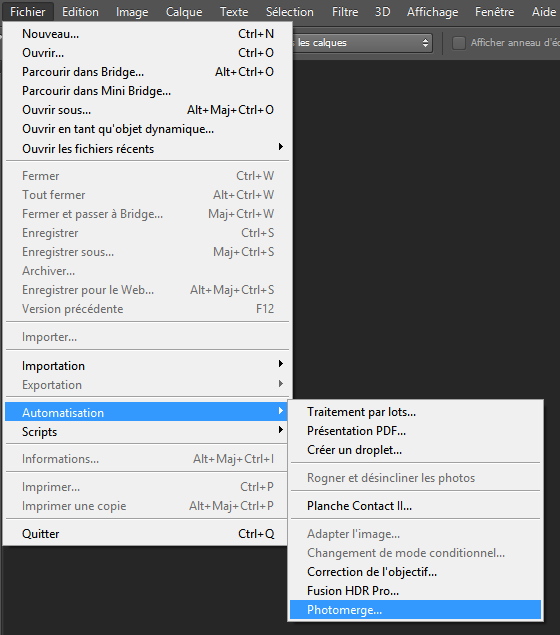Screen dimensions: 560x635
Task: Open Planche Contact II entry
Action: pyautogui.click(x=415, y=505)
